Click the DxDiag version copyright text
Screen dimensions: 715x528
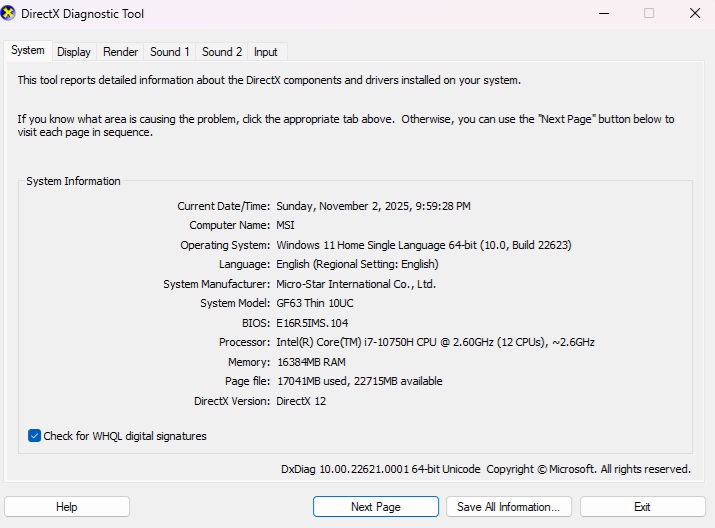pos(486,469)
